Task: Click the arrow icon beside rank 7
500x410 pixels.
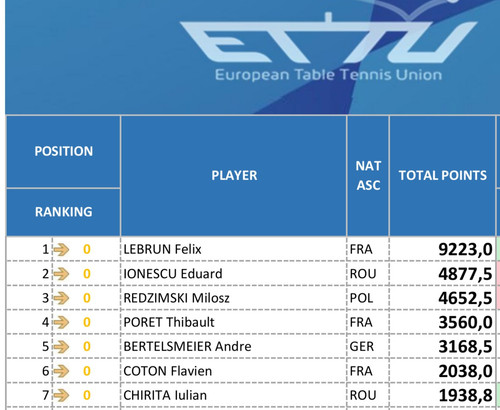Action: point(62,395)
